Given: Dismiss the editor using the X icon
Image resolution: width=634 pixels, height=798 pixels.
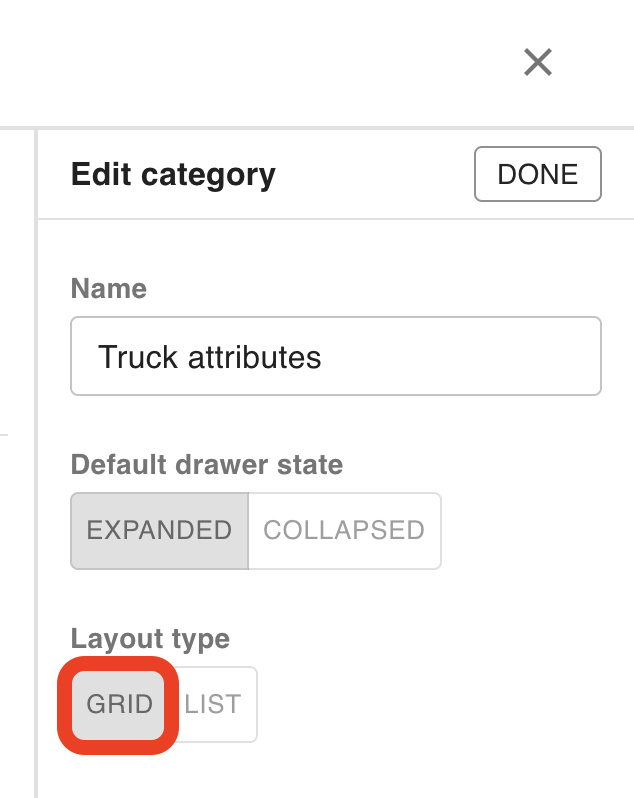Looking at the screenshot, I should click(538, 63).
